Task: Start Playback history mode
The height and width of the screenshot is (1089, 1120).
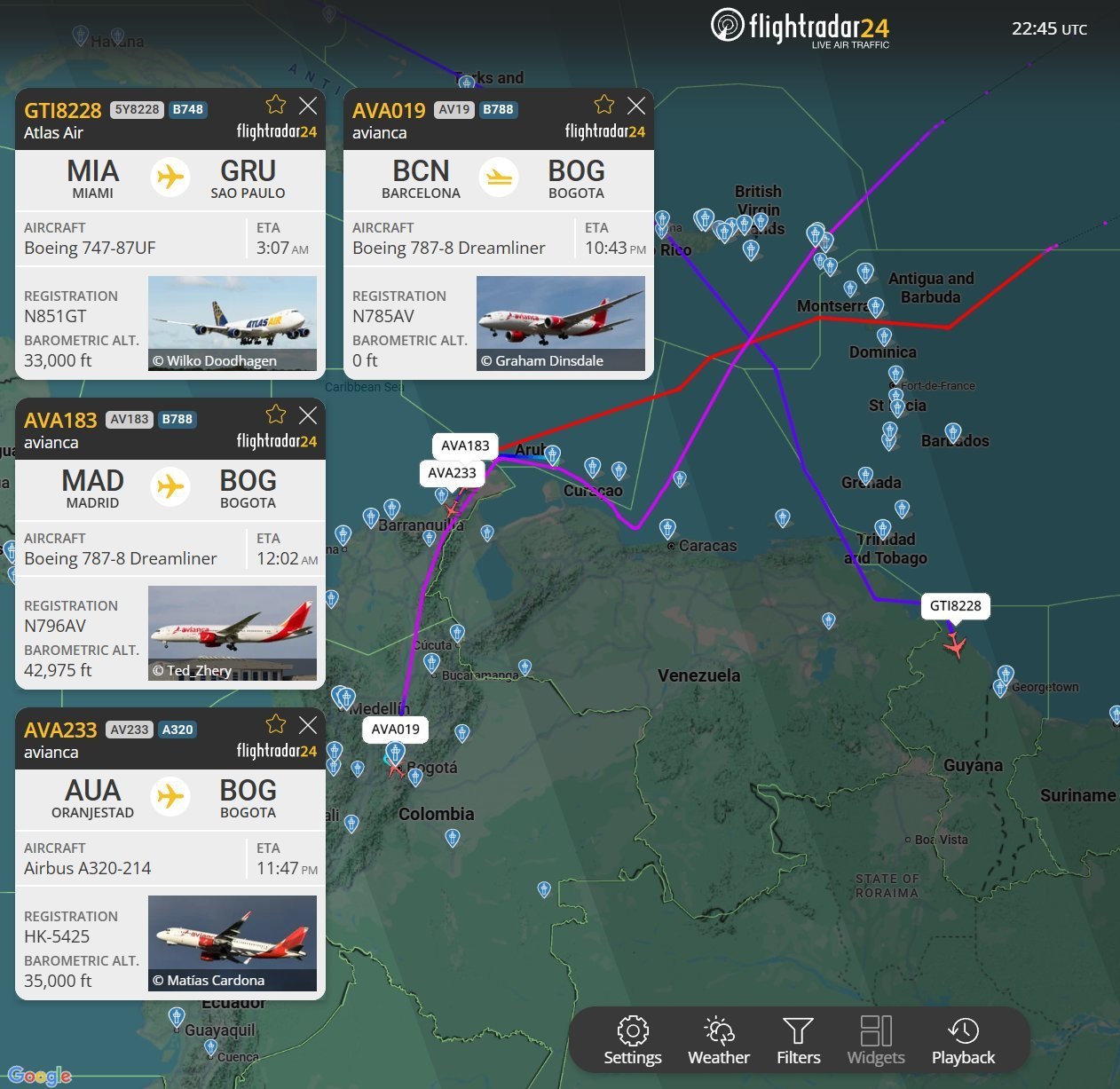Action: tap(963, 1041)
